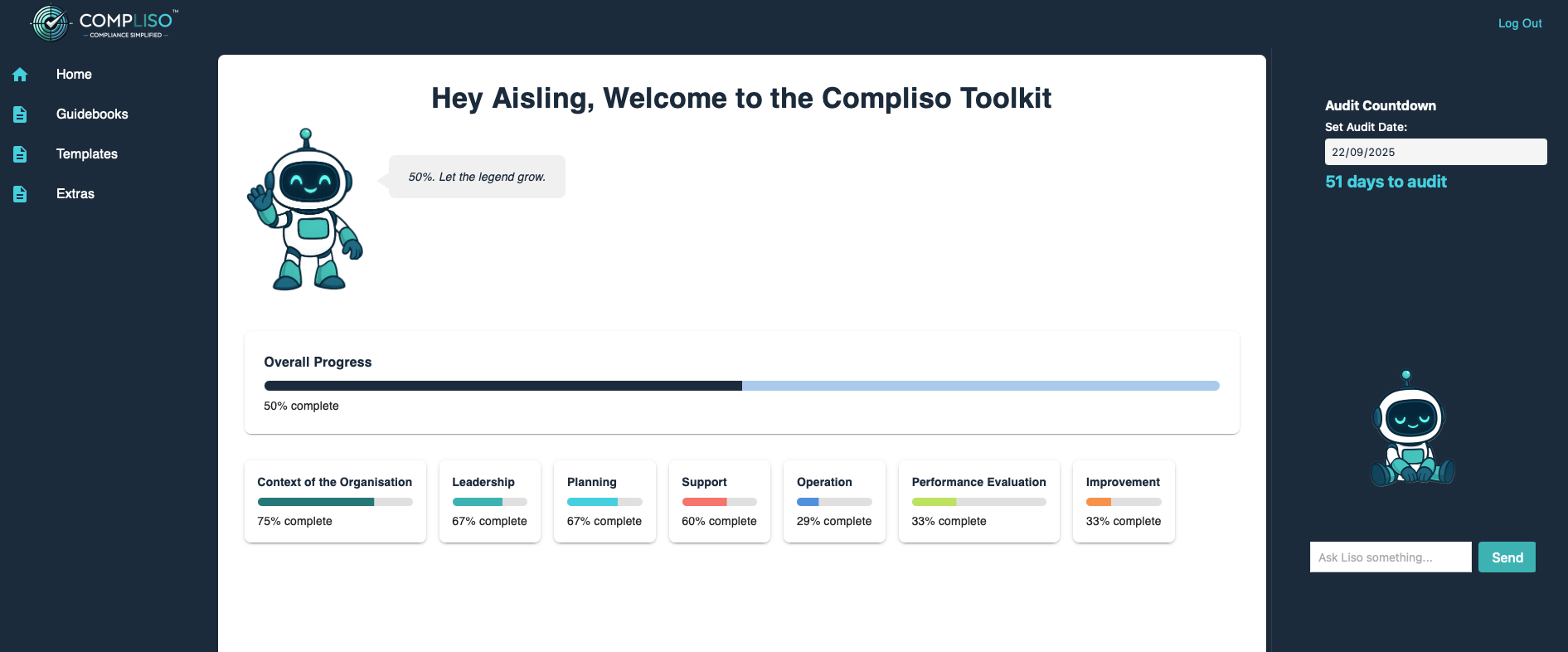Click the Log Out link
The width and height of the screenshot is (1568, 652).
coord(1520,23)
